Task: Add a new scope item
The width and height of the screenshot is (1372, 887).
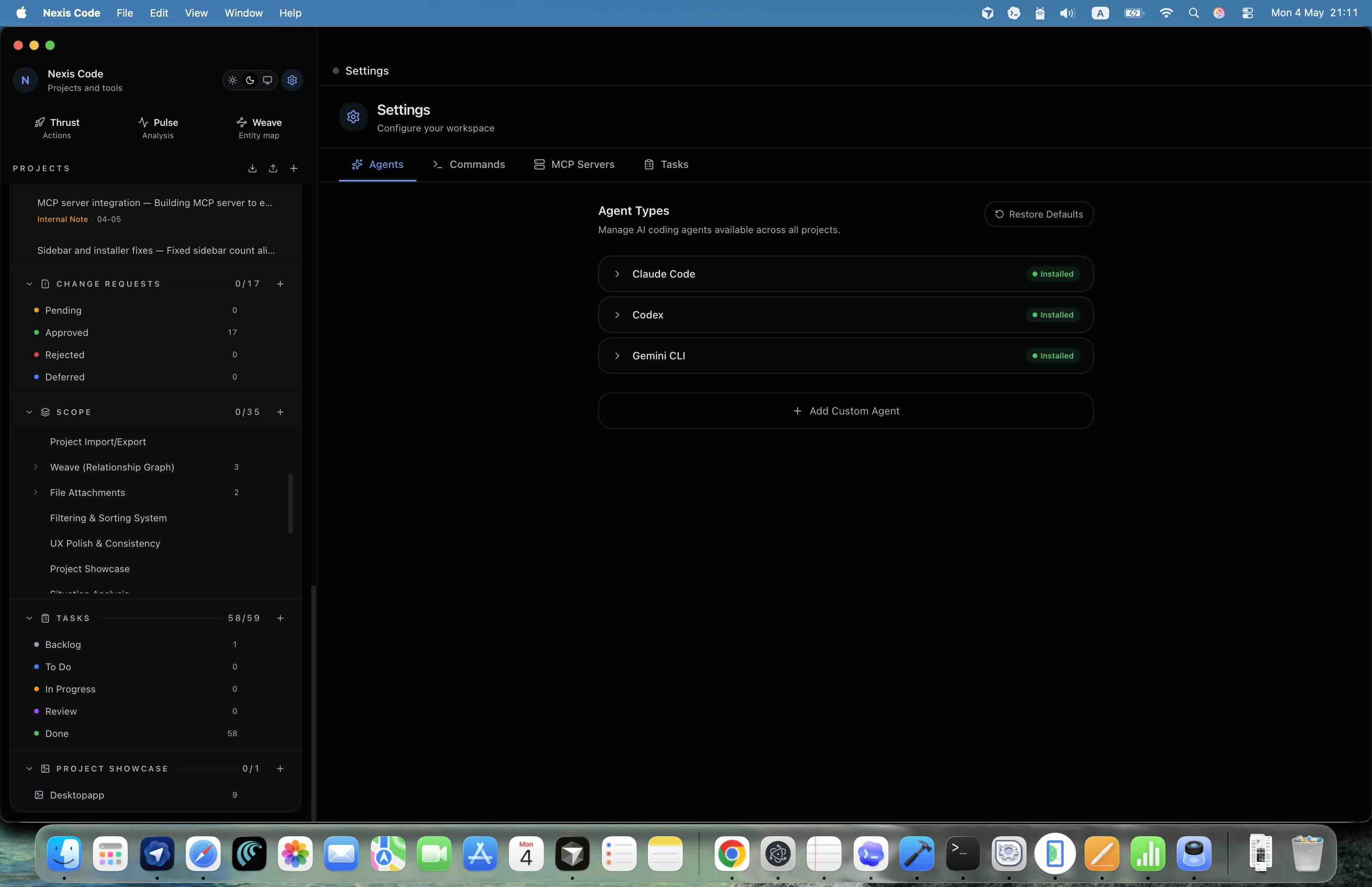Action: tap(280, 412)
